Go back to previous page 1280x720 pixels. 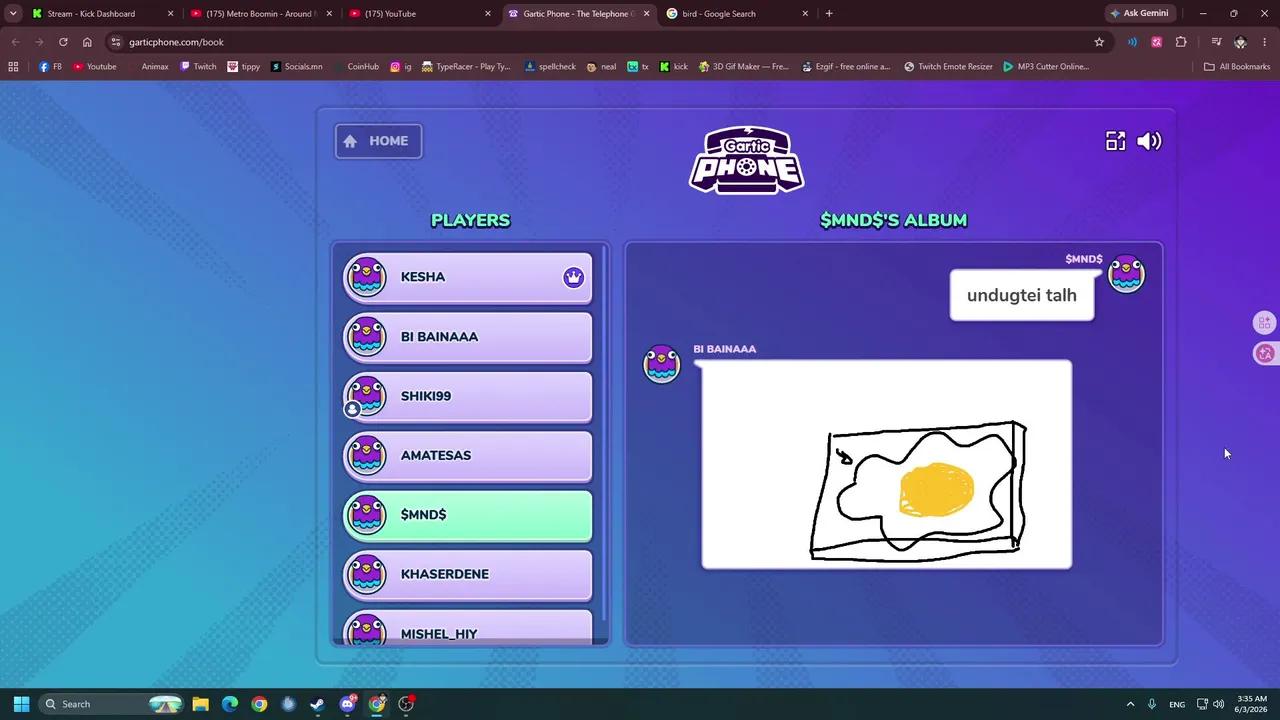[x=15, y=42]
